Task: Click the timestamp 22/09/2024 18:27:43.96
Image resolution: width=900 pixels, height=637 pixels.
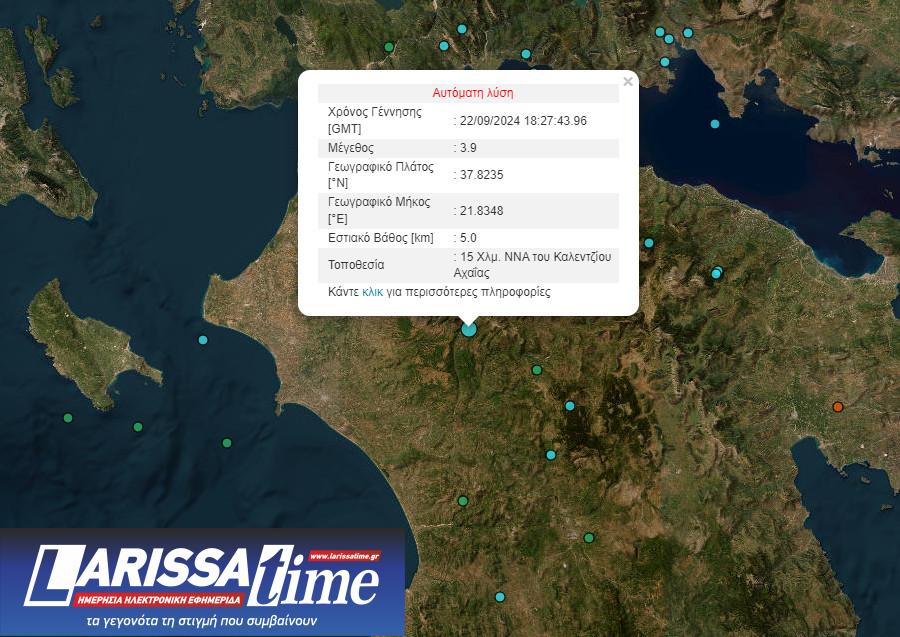Action: point(521,120)
